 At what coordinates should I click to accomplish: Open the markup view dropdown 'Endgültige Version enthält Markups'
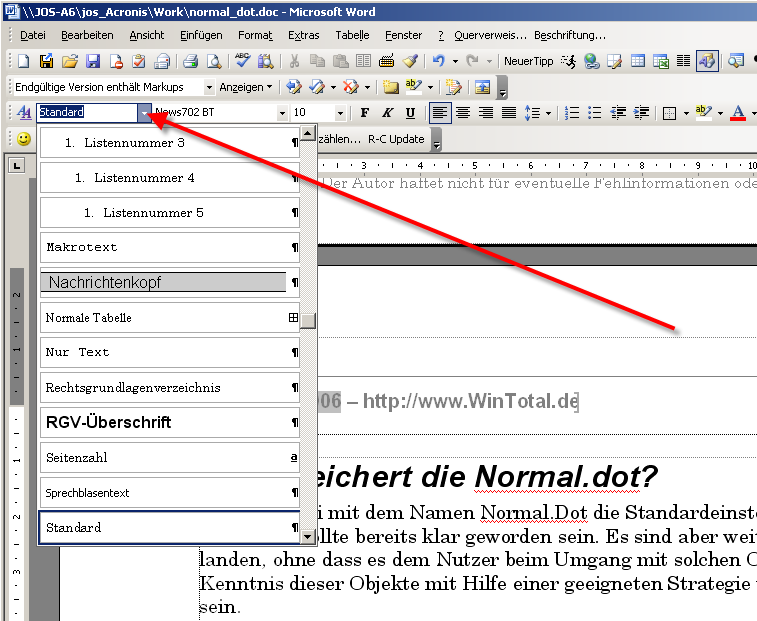209,87
